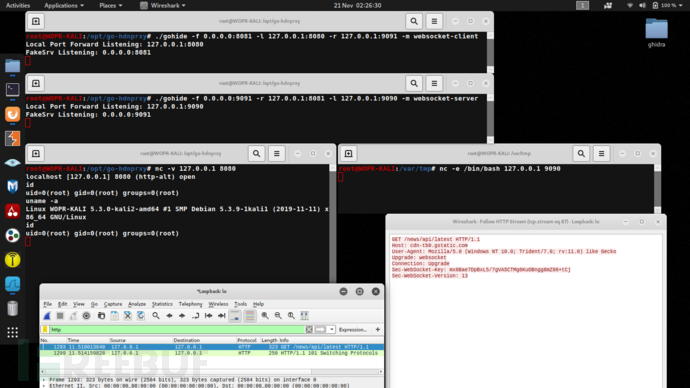
Task: Expand the Ethernet II details tree
Action: [x=44, y=386]
